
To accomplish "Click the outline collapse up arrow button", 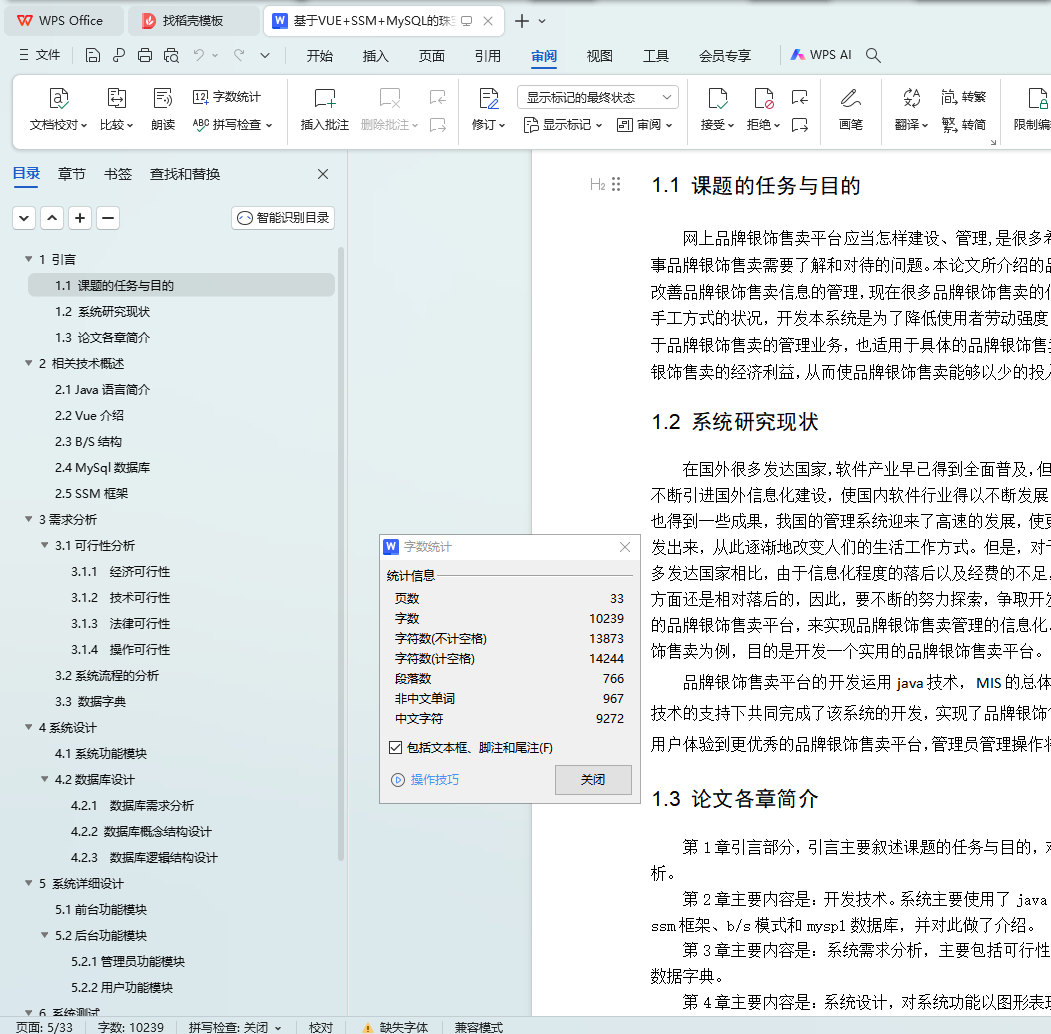I will click(x=52, y=218).
